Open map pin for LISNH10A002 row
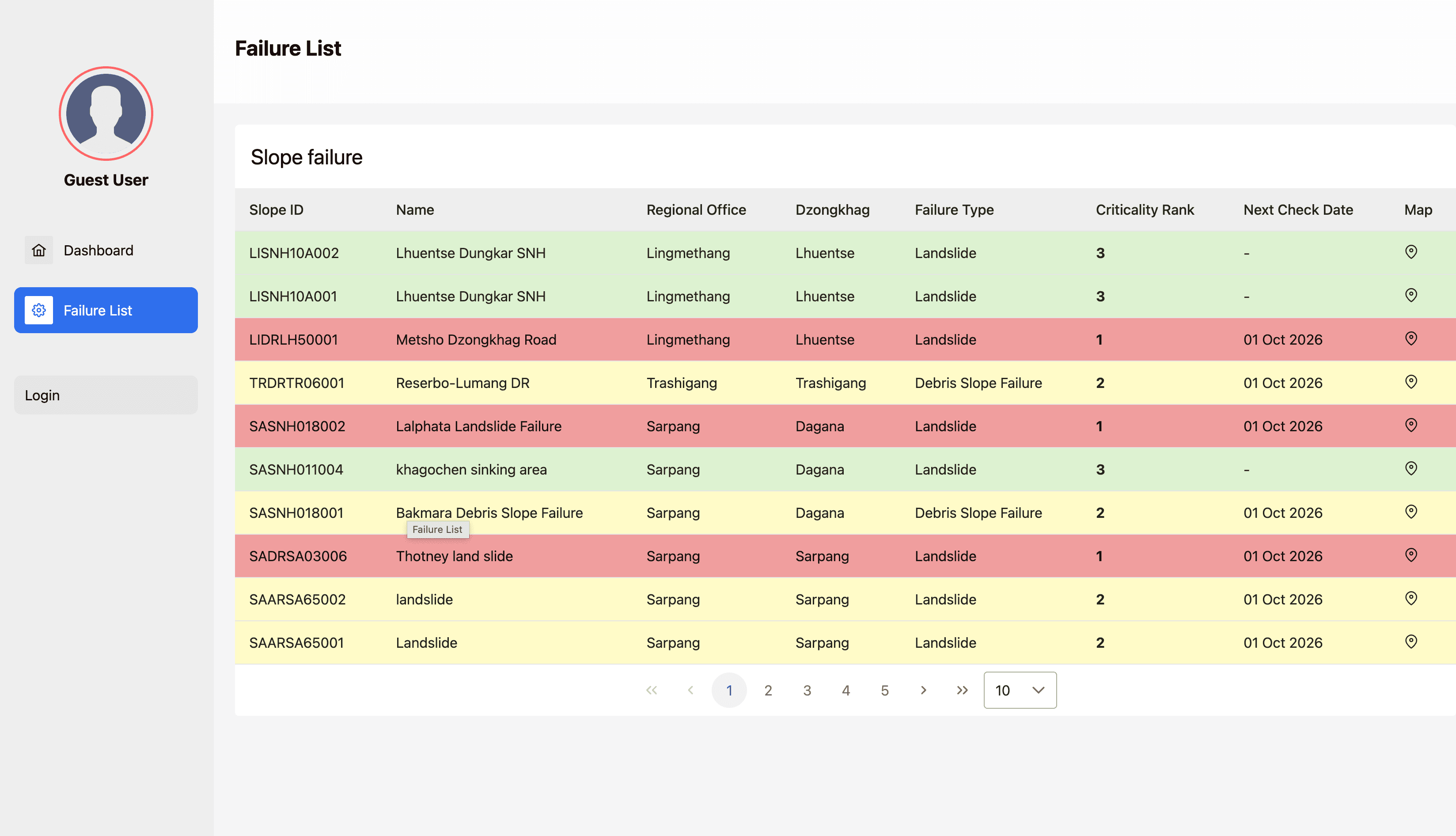1456x836 pixels. tap(1410, 252)
